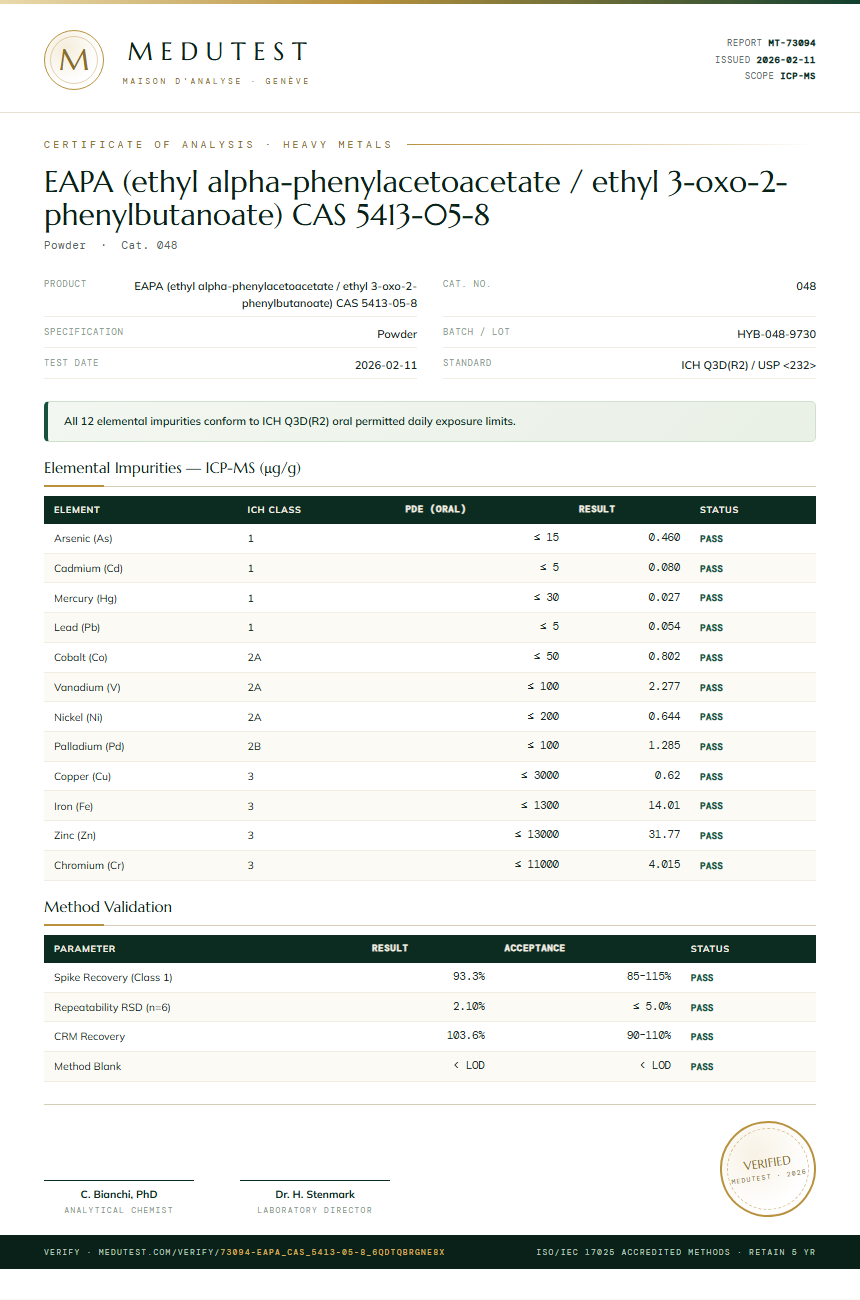Click the Zinc (Zn) row label
Image resolution: width=860 pixels, height=1300 pixels.
(75, 836)
